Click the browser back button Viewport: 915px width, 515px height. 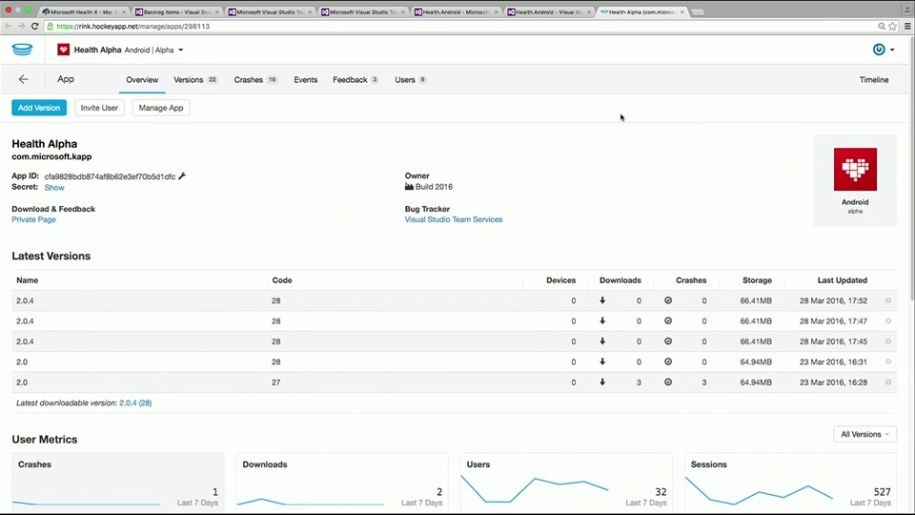8,26
